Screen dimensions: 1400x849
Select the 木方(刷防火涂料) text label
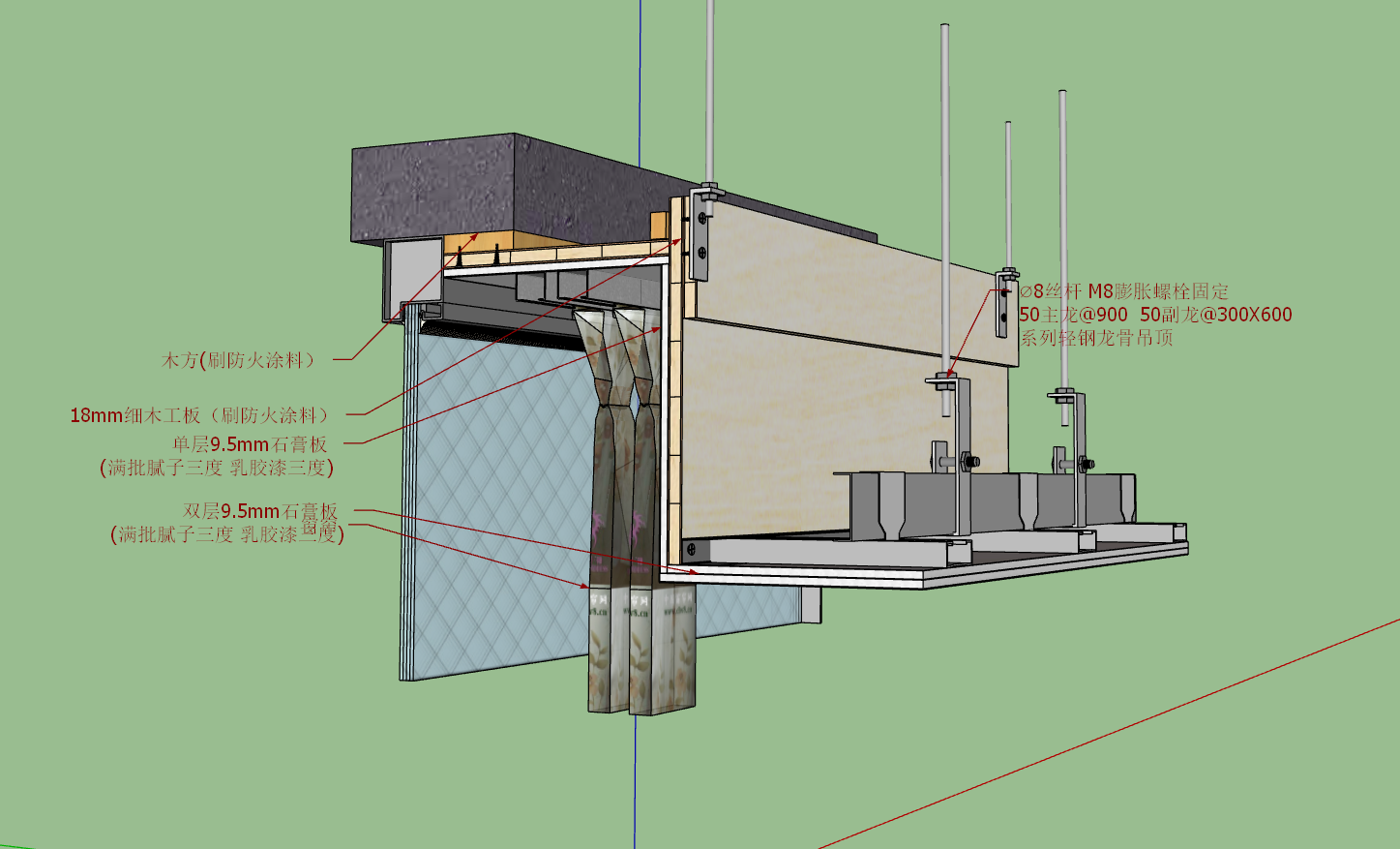(x=239, y=360)
